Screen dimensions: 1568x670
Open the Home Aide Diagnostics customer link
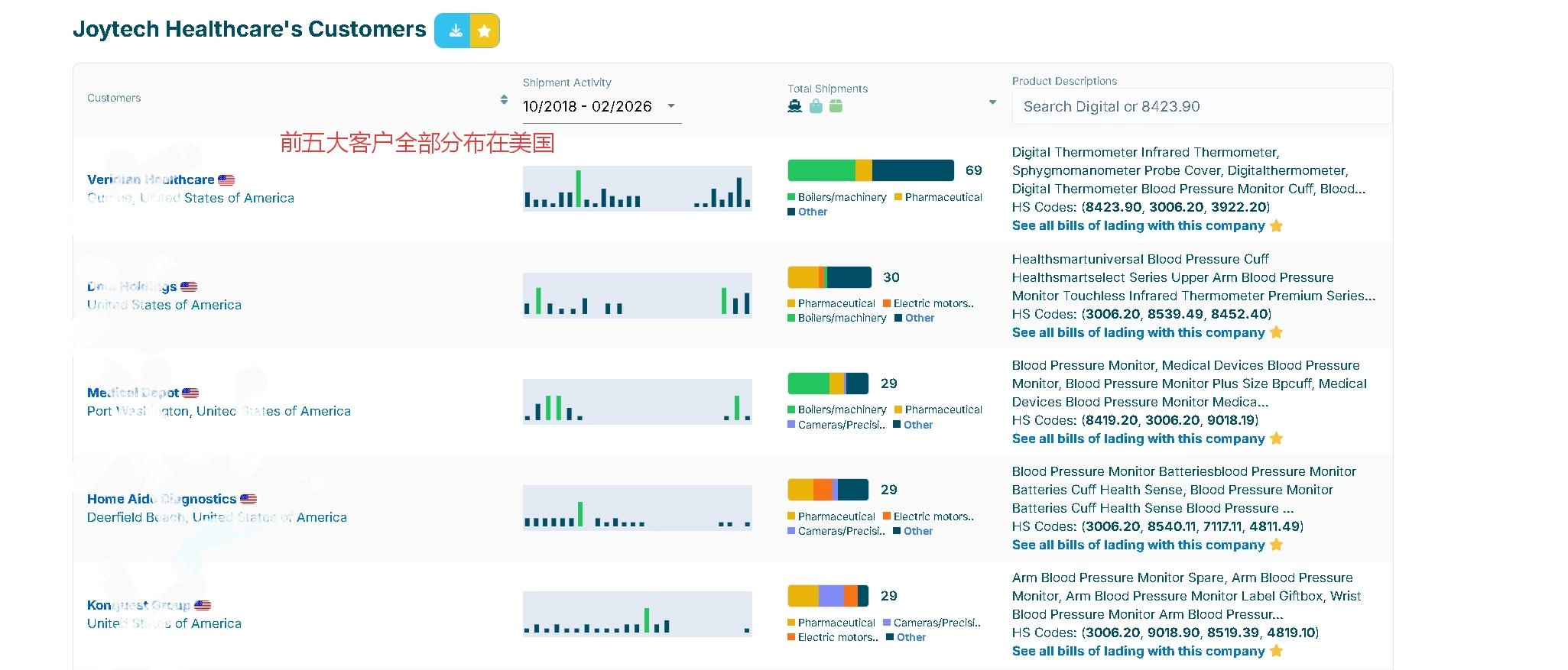click(x=161, y=499)
